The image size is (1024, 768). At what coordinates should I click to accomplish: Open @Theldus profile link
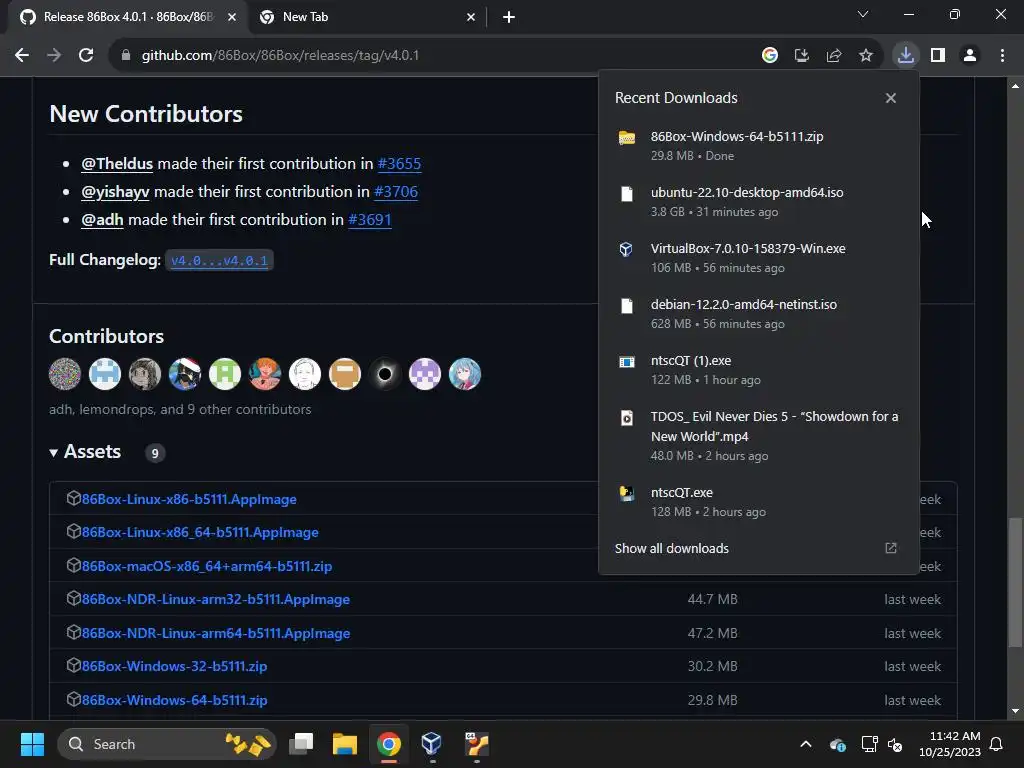tap(117, 163)
